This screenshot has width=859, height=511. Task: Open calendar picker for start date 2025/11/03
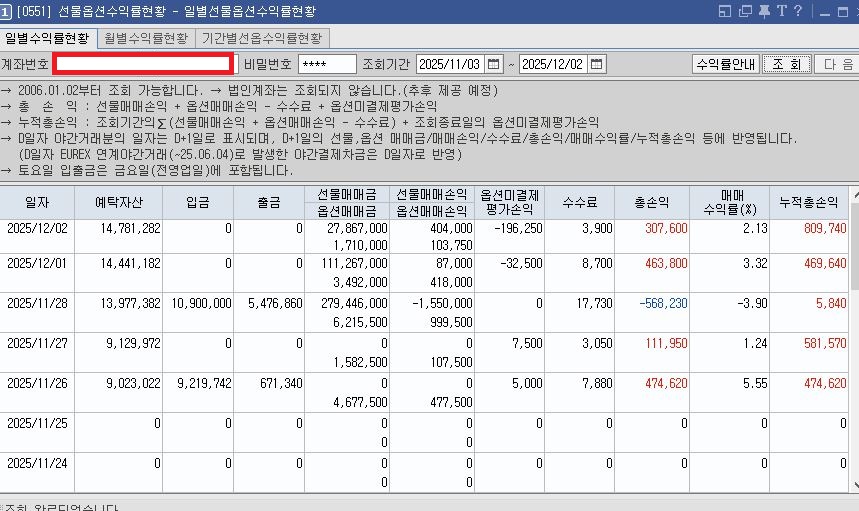(493, 64)
